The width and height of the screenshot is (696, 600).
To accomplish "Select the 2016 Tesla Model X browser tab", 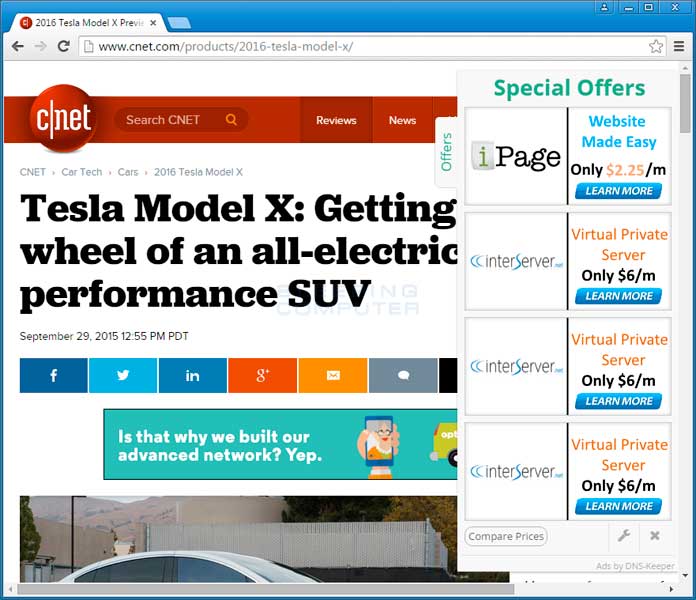I will (88, 23).
